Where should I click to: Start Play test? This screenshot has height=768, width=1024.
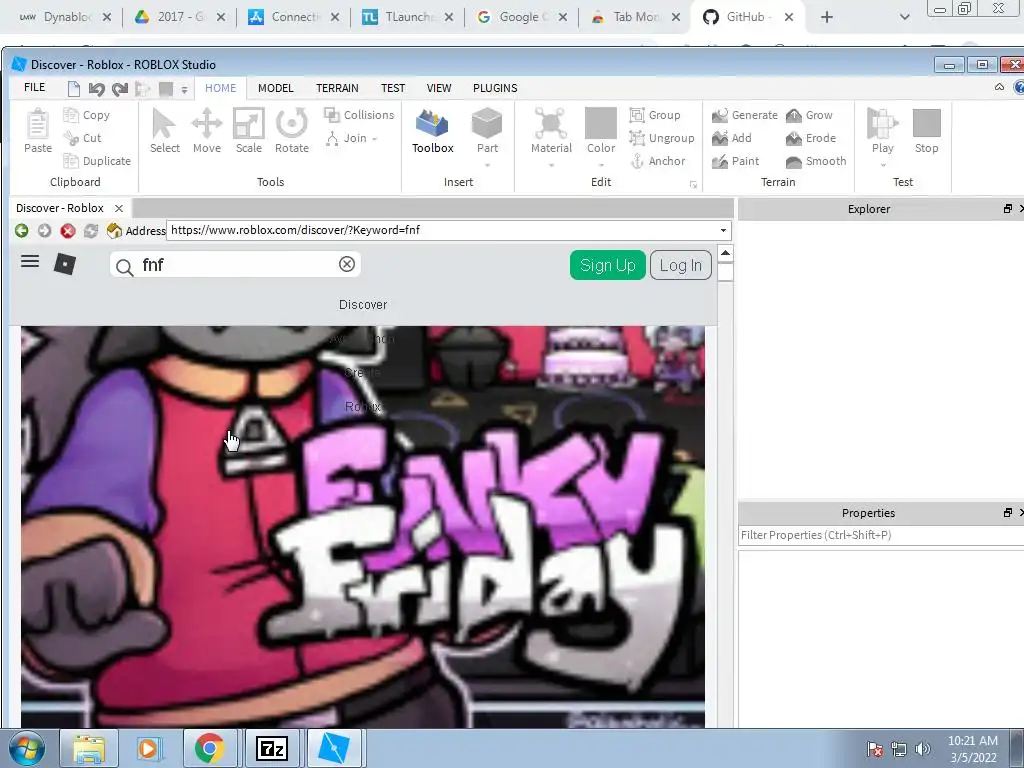882,131
